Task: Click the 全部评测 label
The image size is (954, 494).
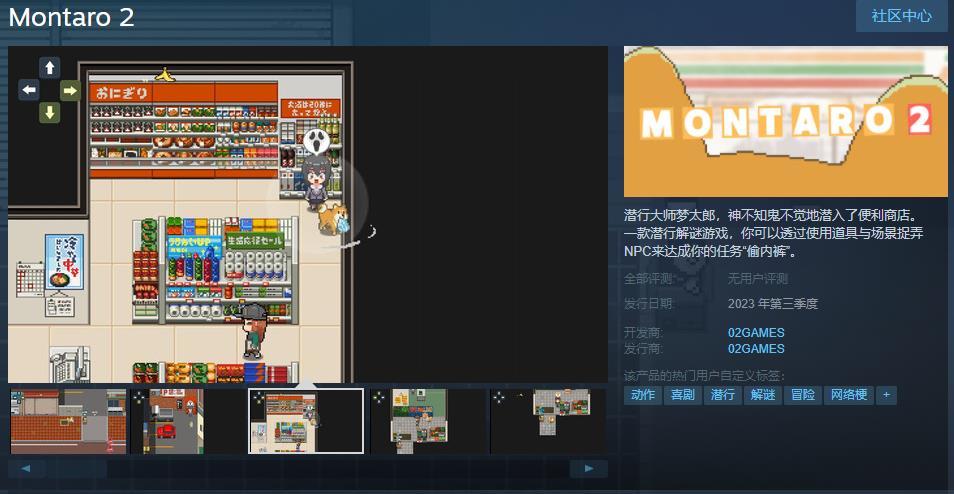Action: click(648, 279)
